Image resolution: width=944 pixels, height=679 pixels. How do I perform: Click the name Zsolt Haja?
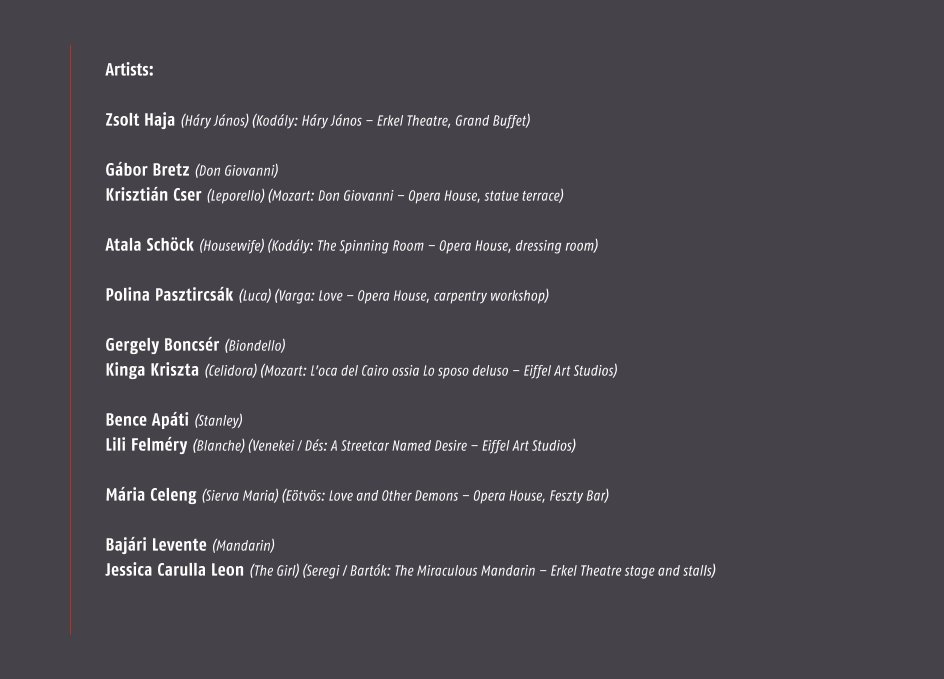tap(140, 120)
